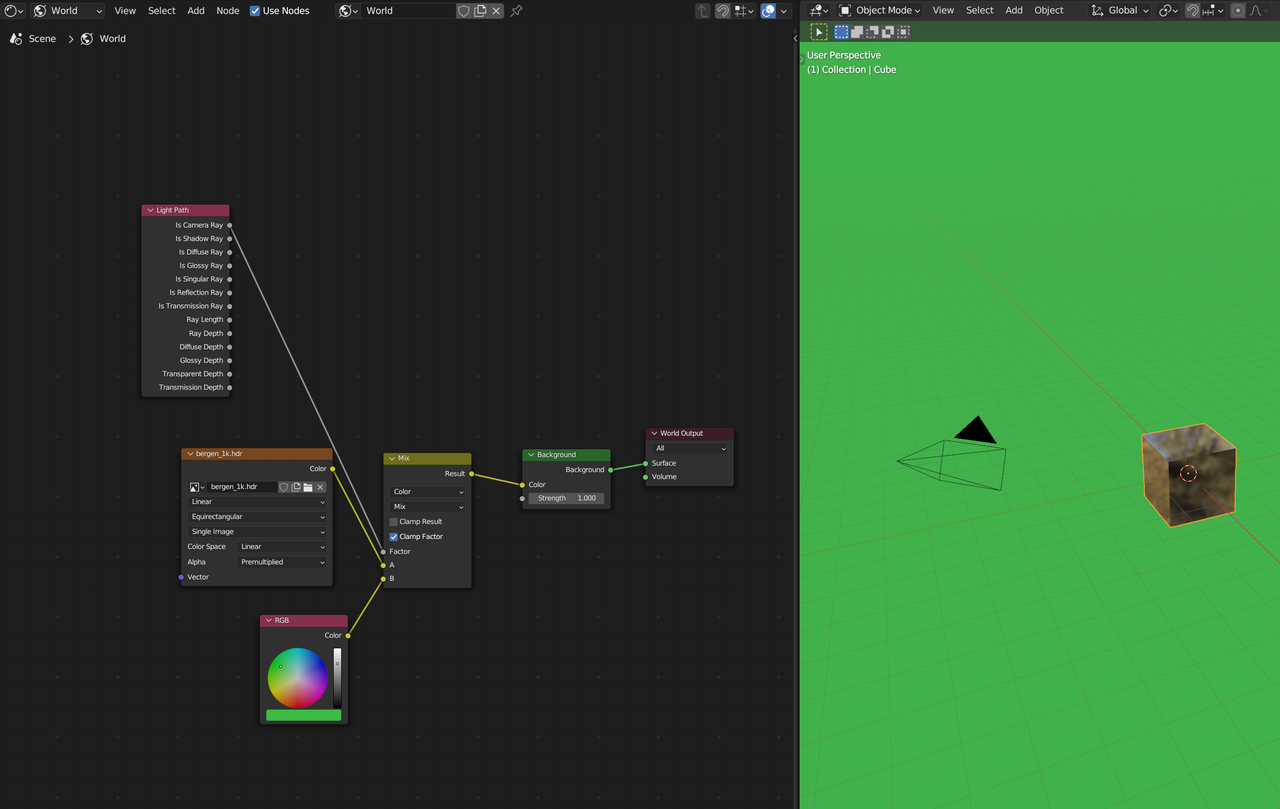Open the Equirectangular projection dropdown
Image resolution: width=1280 pixels, height=809 pixels.
(x=257, y=517)
